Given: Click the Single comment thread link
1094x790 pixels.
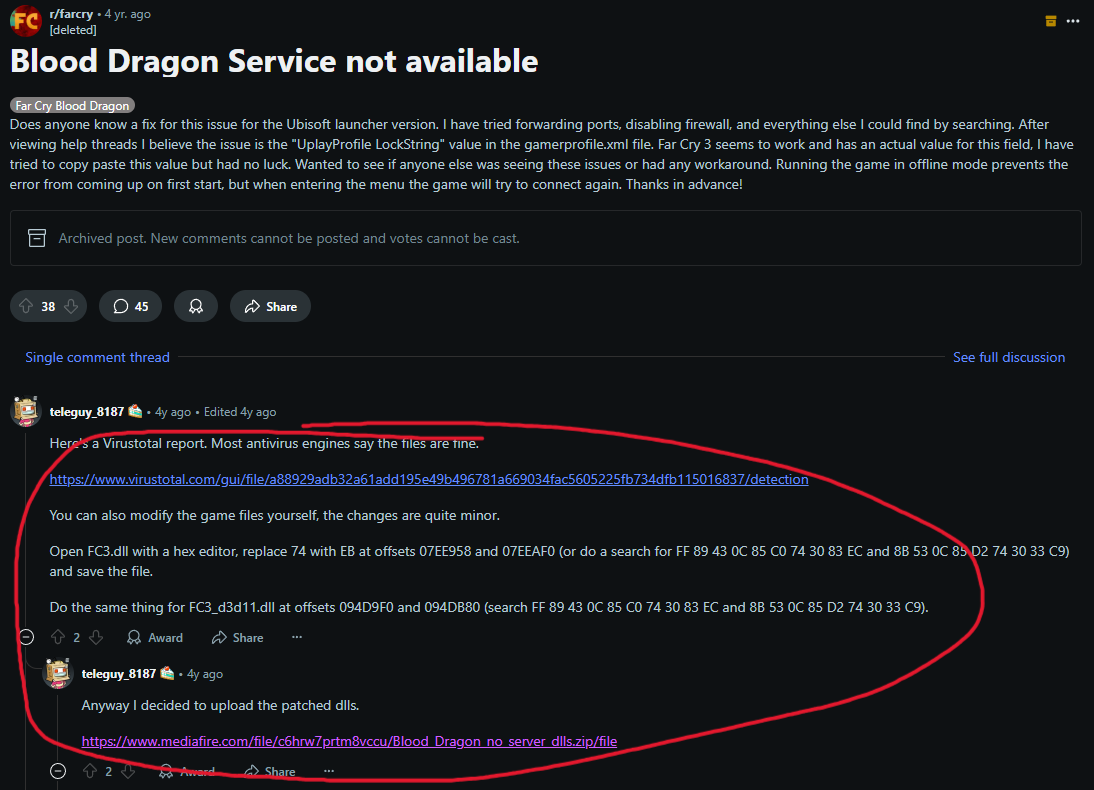Looking at the screenshot, I should point(97,357).
